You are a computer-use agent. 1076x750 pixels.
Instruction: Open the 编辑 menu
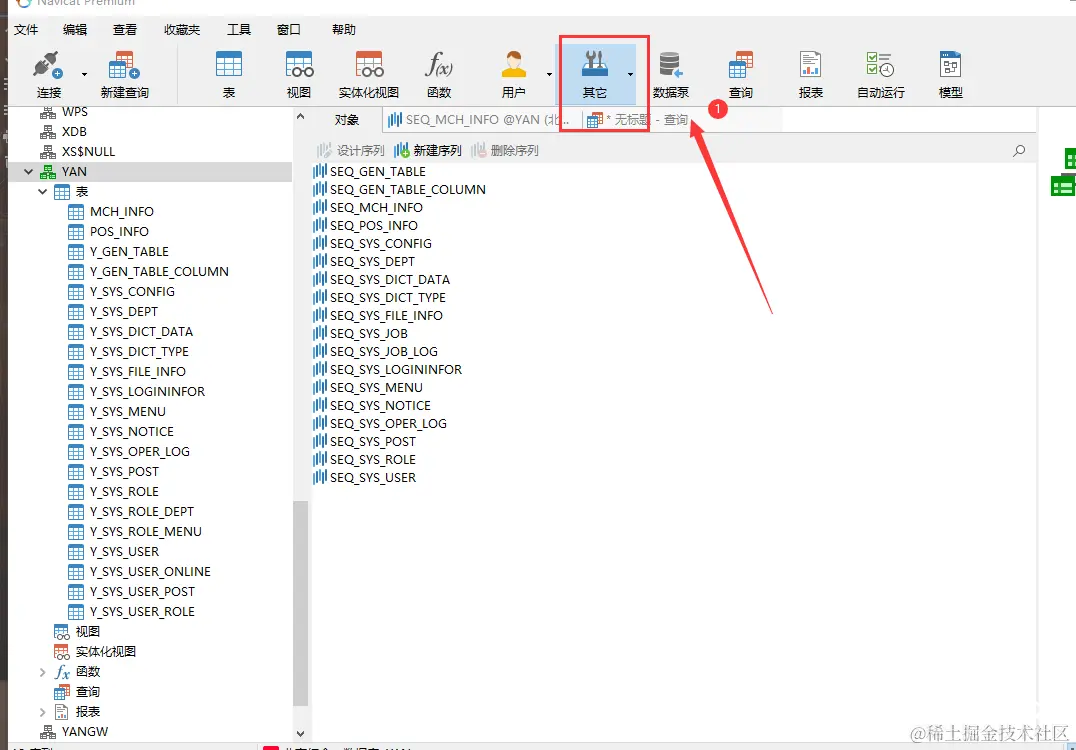tap(75, 30)
